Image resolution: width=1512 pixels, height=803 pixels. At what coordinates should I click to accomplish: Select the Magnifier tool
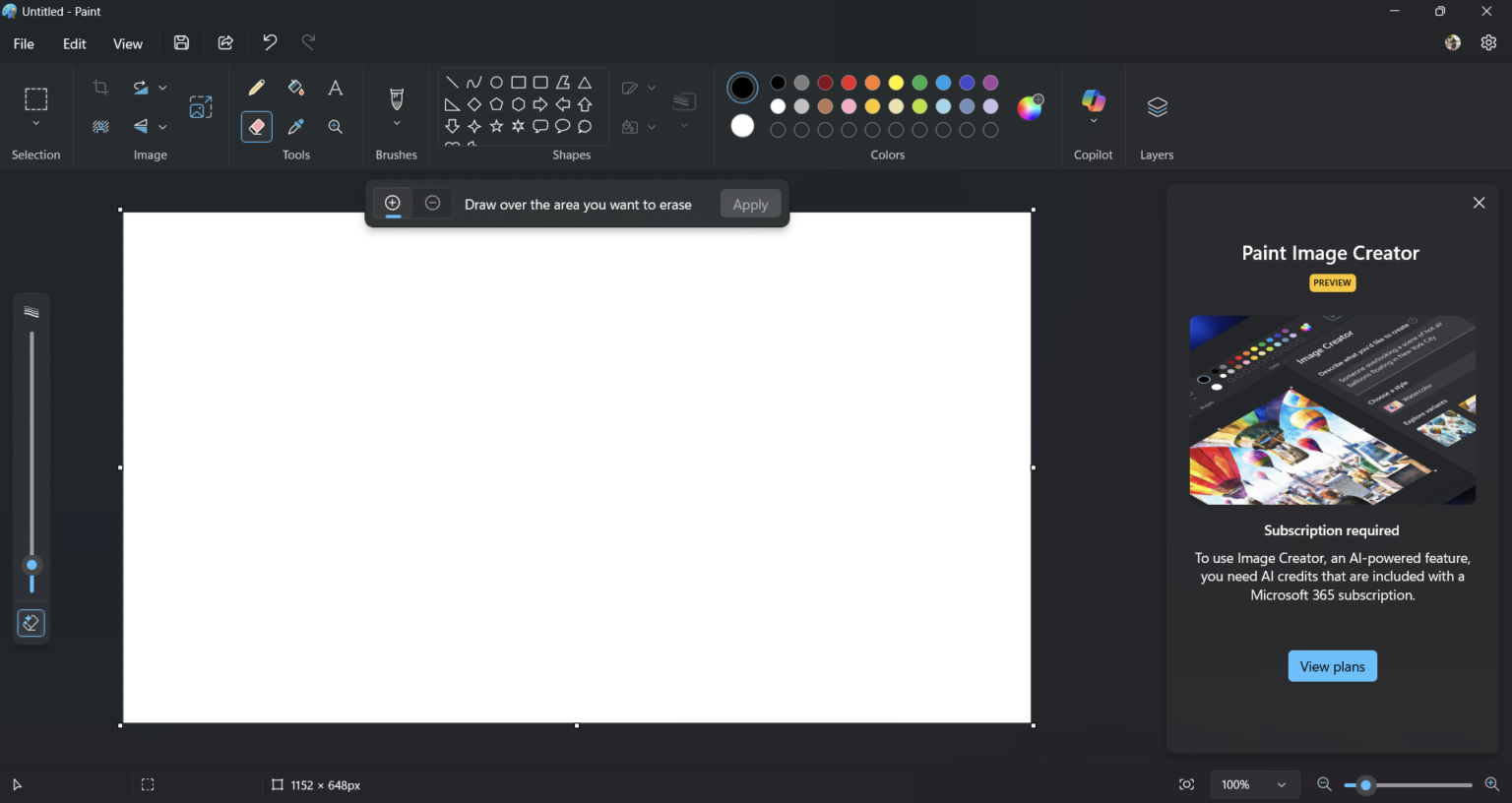coord(335,126)
